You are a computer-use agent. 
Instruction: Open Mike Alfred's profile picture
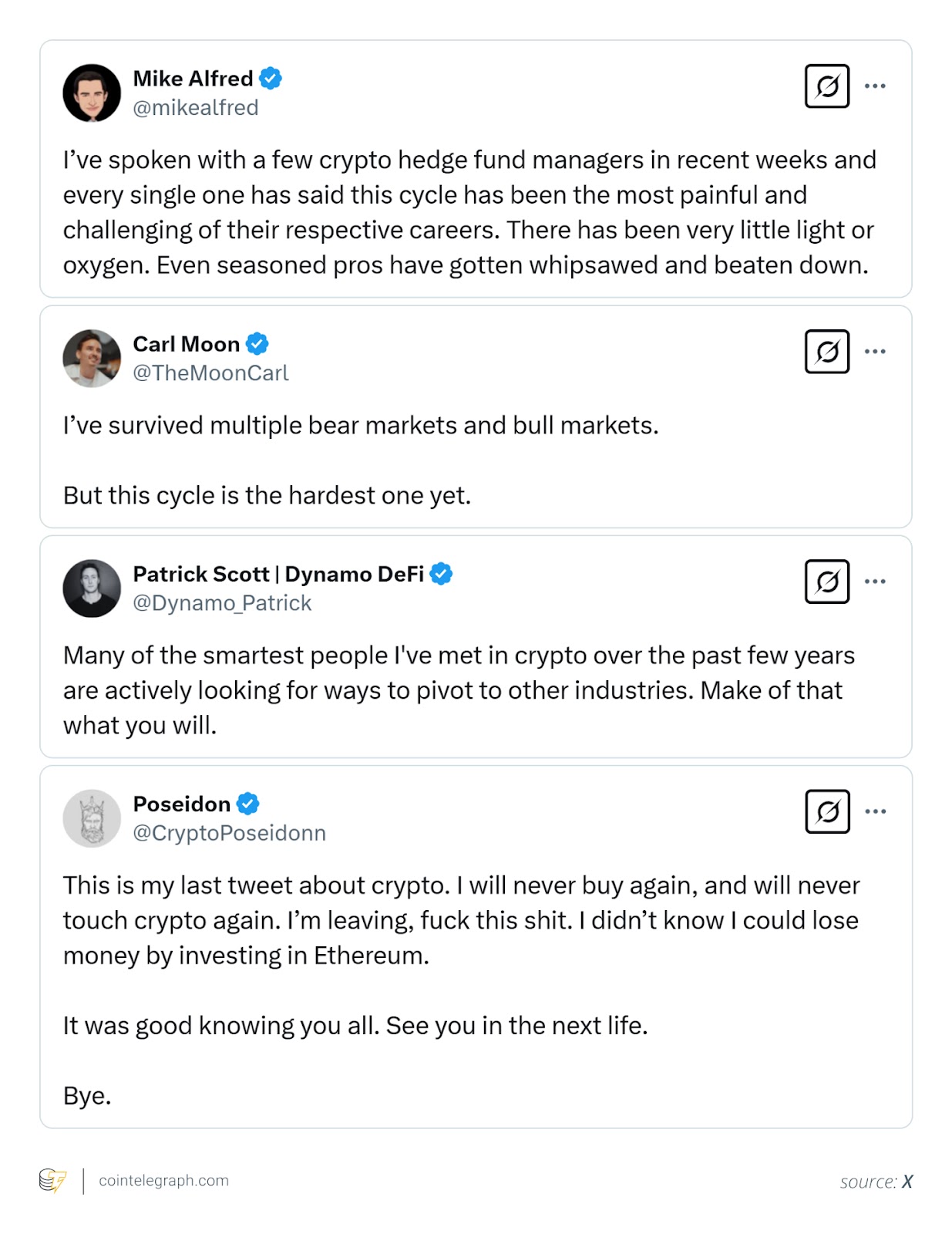(92, 93)
